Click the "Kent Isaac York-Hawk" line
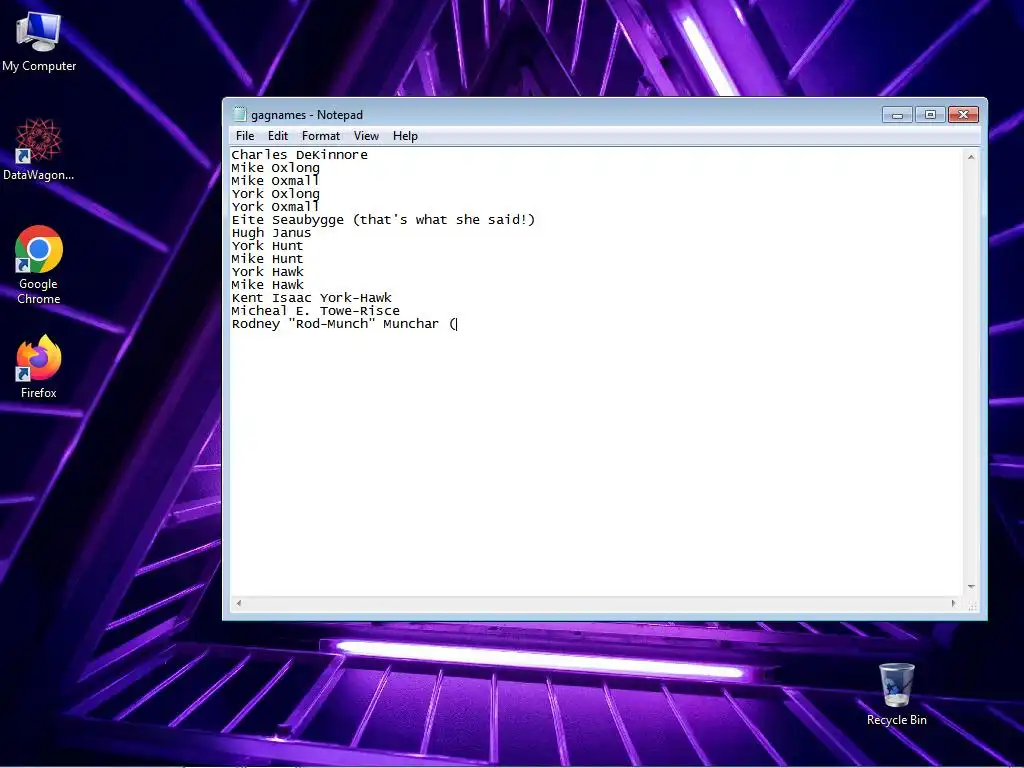The height and width of the screenshot is (768, 1024). tap(312, 298)
